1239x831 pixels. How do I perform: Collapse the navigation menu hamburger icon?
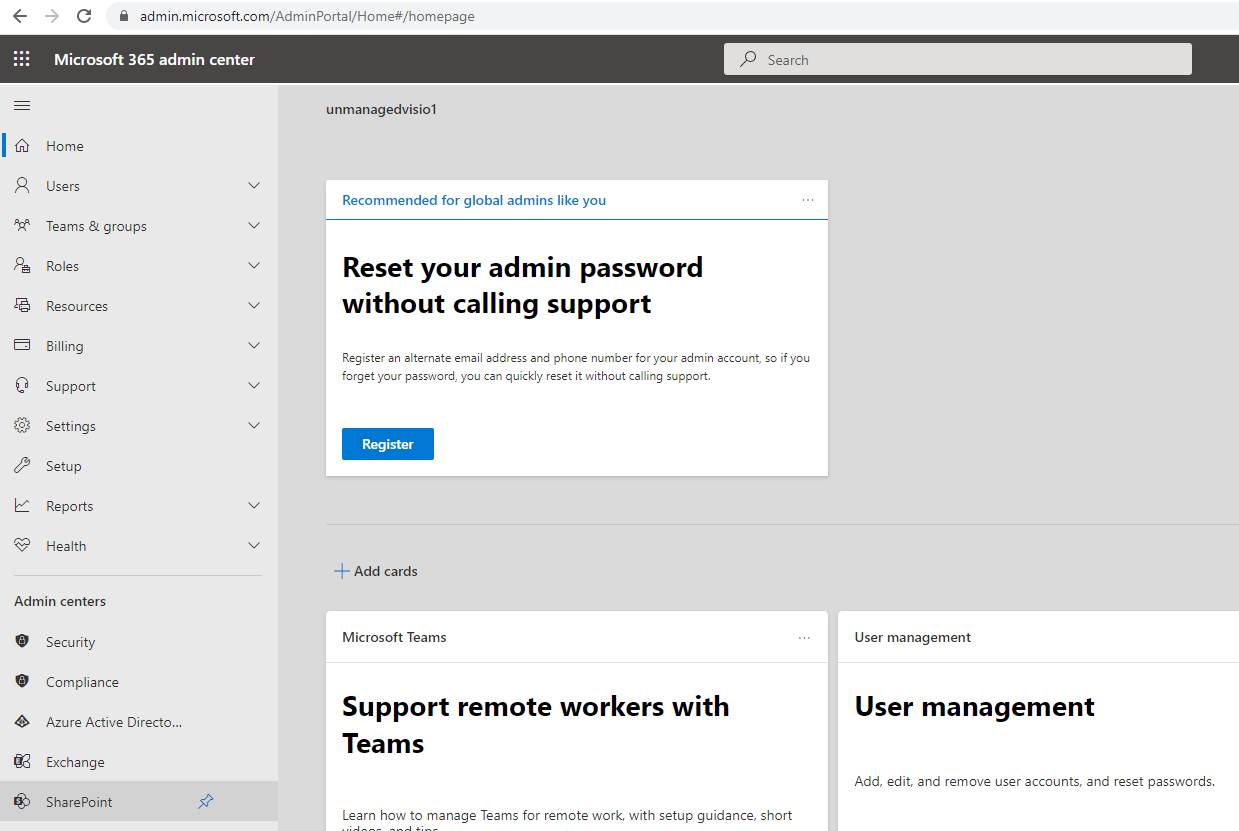(22, 105)
